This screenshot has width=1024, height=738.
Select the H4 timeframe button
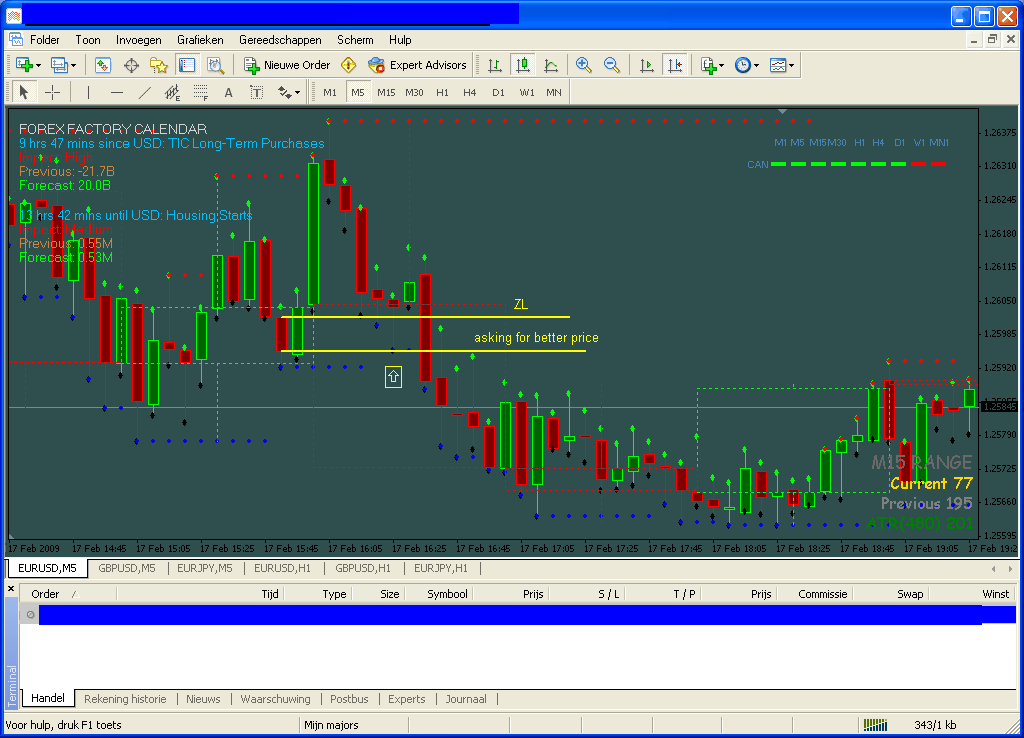point(470,92)
